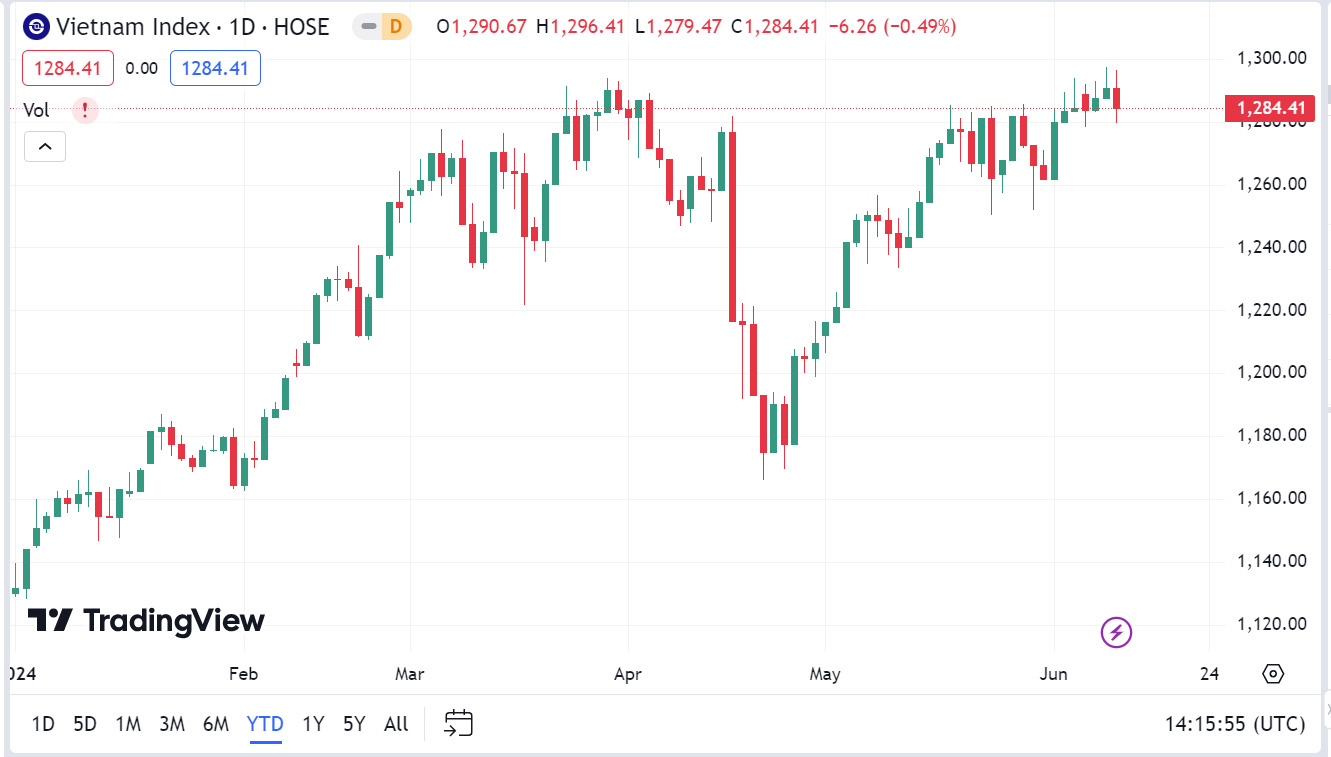Select the 6M date range
The image size is (1331, 757).
tap(216, 724)
